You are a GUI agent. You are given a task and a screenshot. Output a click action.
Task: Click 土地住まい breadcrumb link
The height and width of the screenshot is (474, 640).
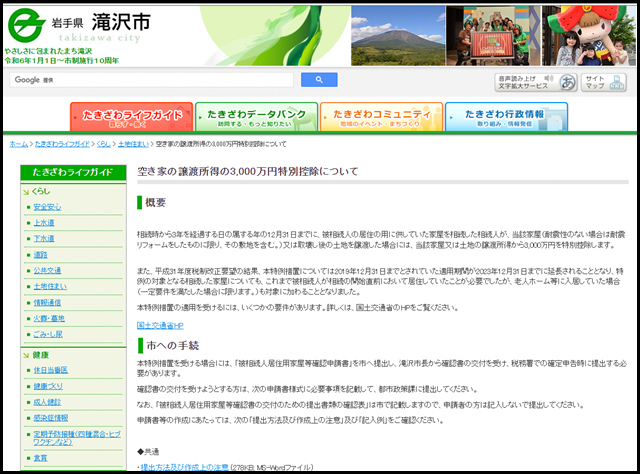pos(133,144)
